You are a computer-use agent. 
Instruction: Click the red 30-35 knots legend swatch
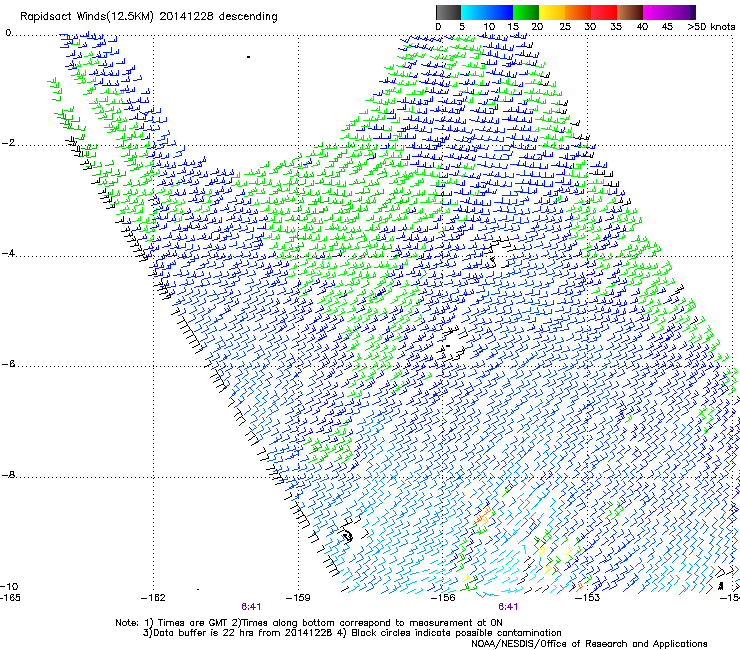604,12
